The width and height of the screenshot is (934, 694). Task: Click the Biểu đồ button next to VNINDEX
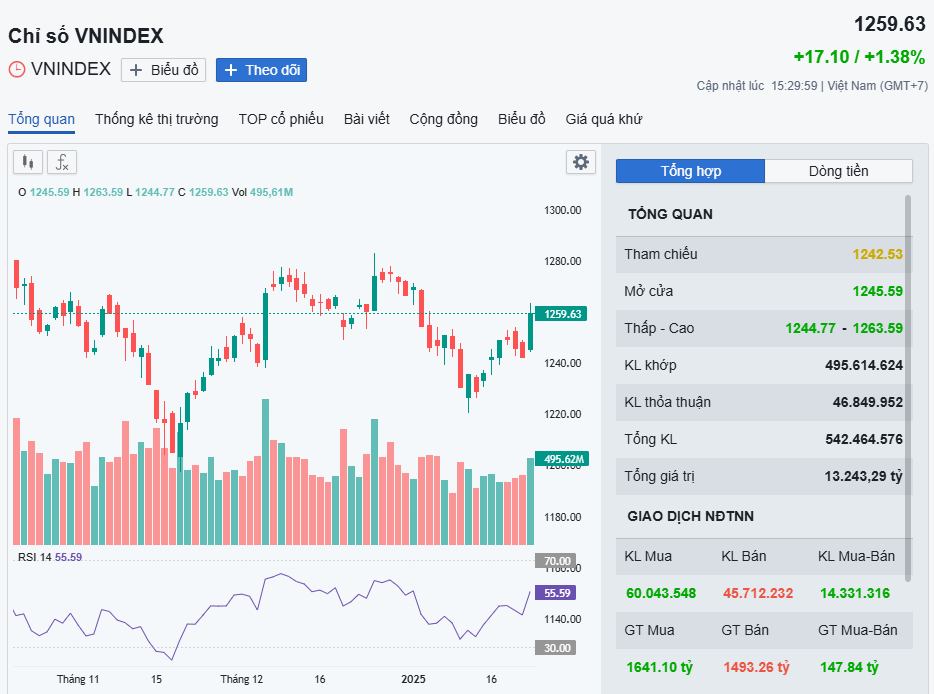click(x=164, y=70)
